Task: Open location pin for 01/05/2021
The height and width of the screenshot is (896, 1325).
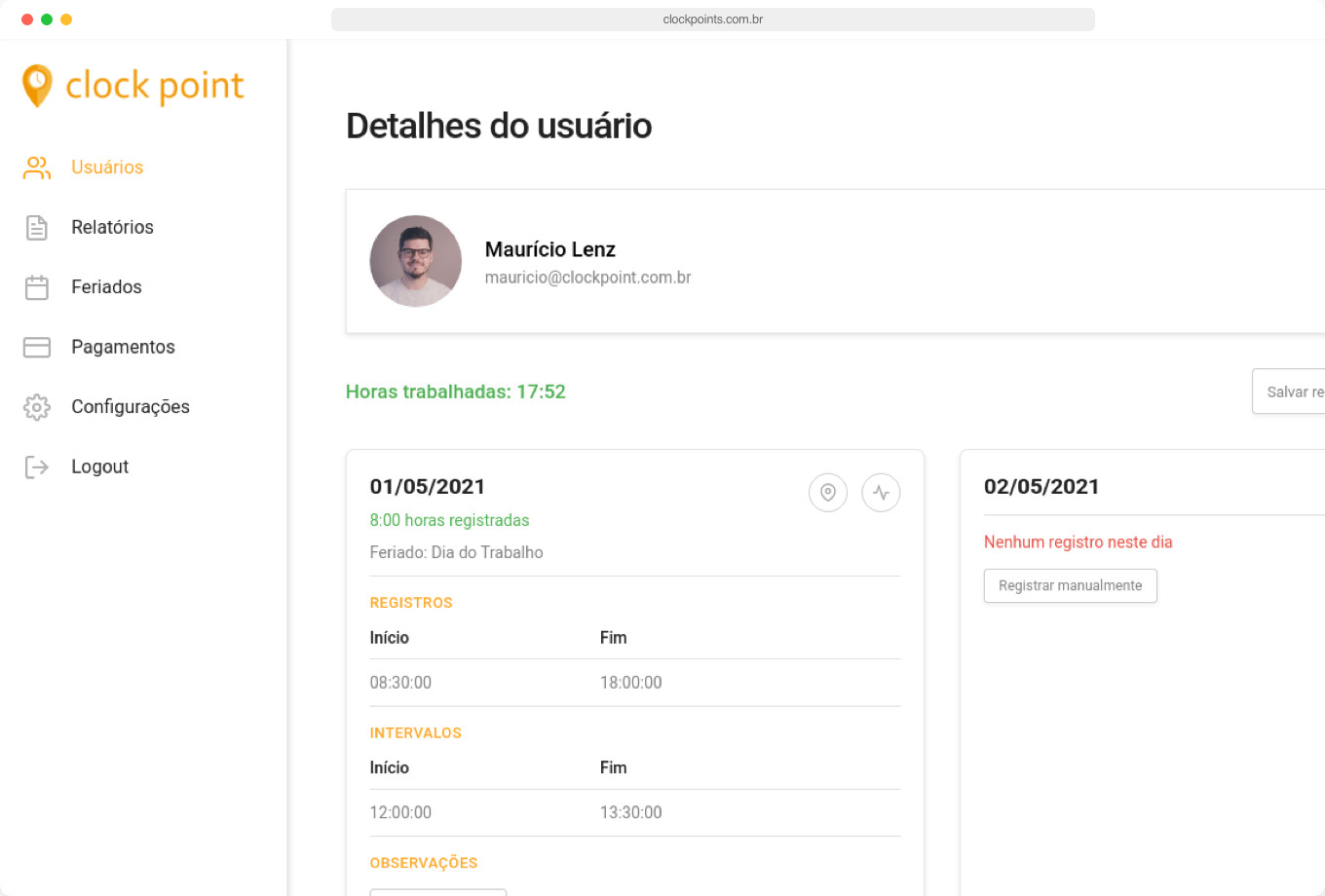Action: tap(828, 493)
